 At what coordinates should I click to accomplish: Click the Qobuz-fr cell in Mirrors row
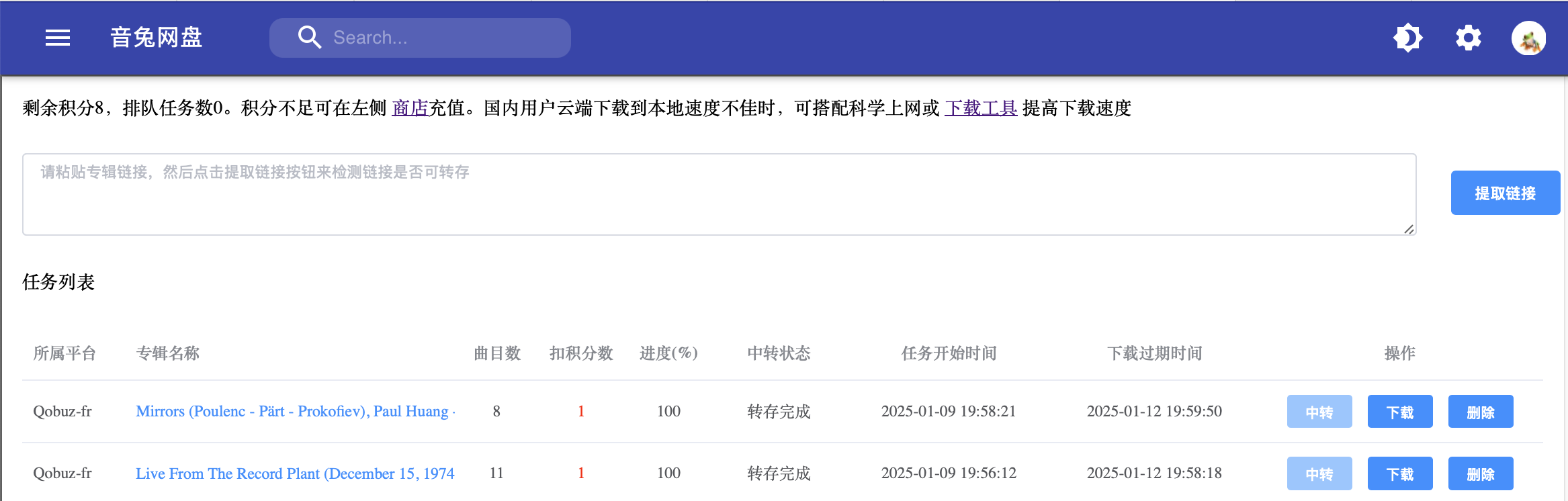pyautogui.click(x=62, y=411)
